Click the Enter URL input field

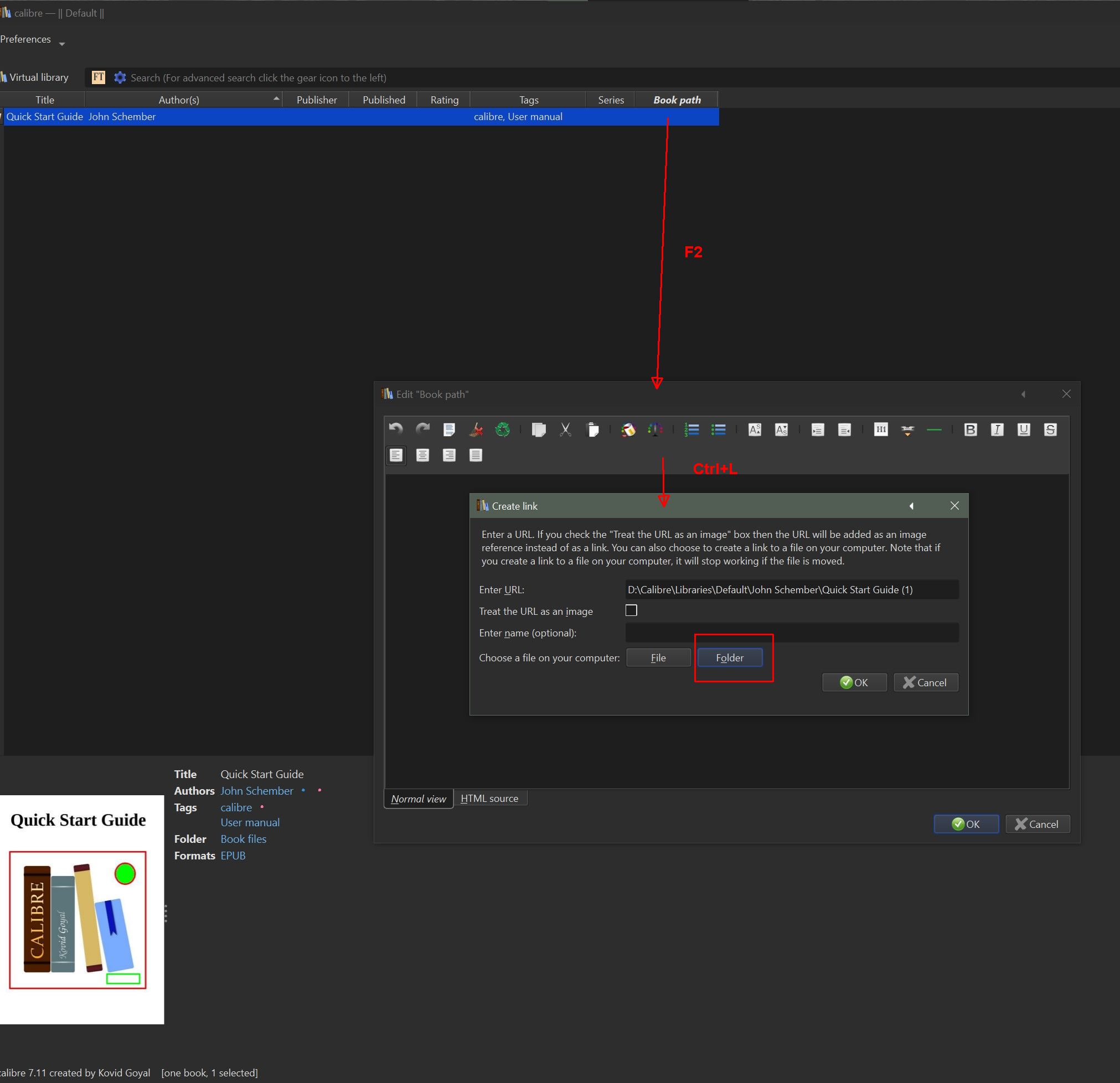(x=792, y=589)
